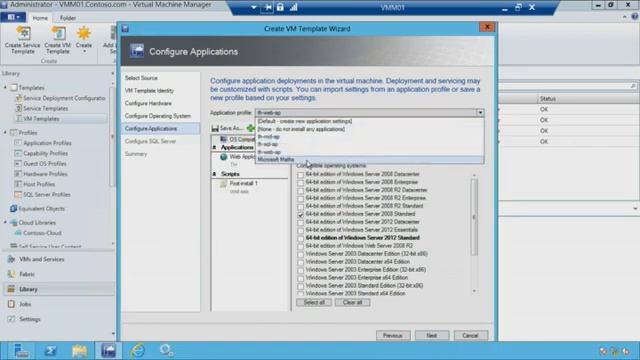
Task: Open Server Manager from the taskbar
Action: (20, 351)
